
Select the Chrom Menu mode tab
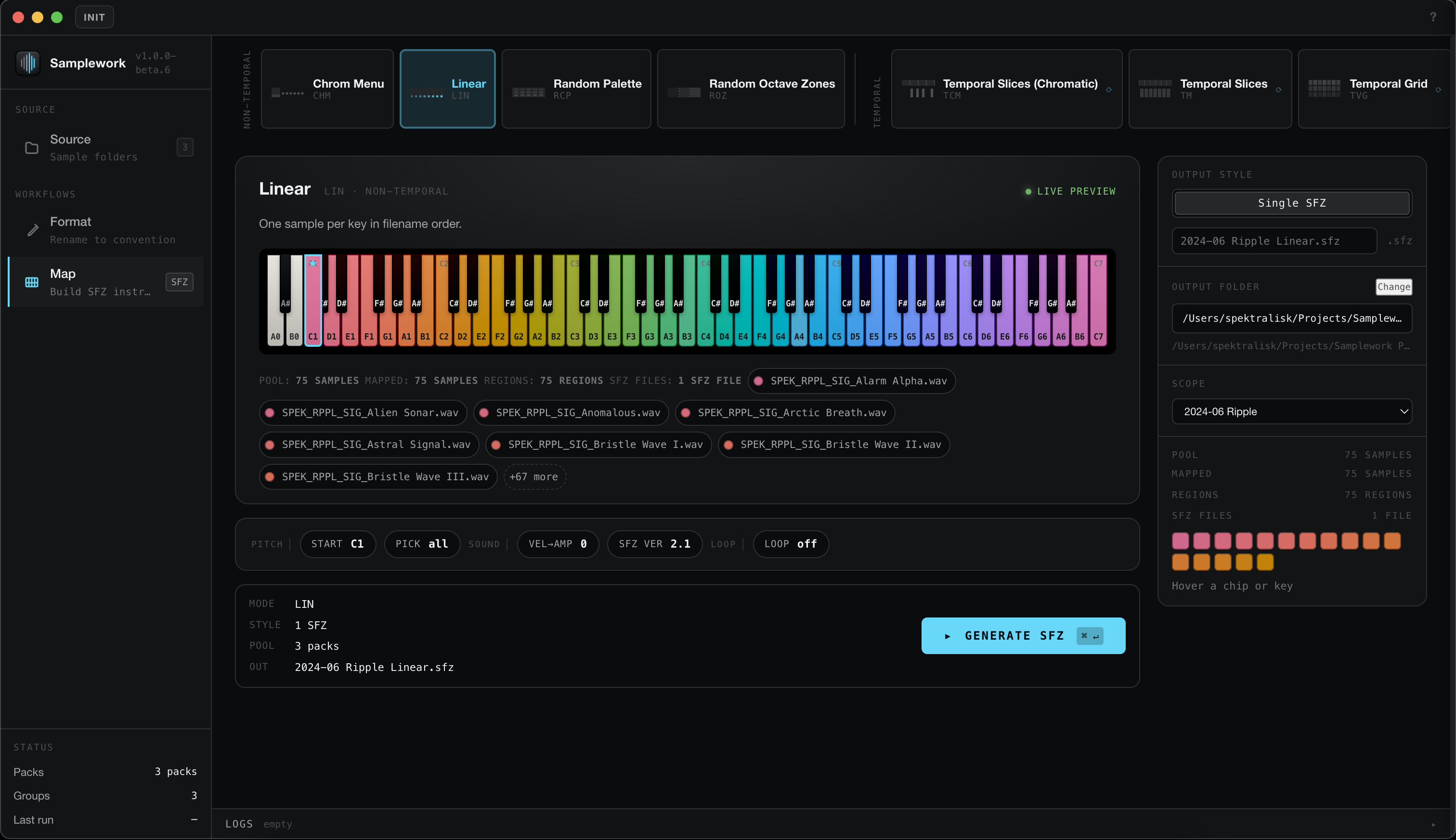pyautogui.click(x=327, y=89)
